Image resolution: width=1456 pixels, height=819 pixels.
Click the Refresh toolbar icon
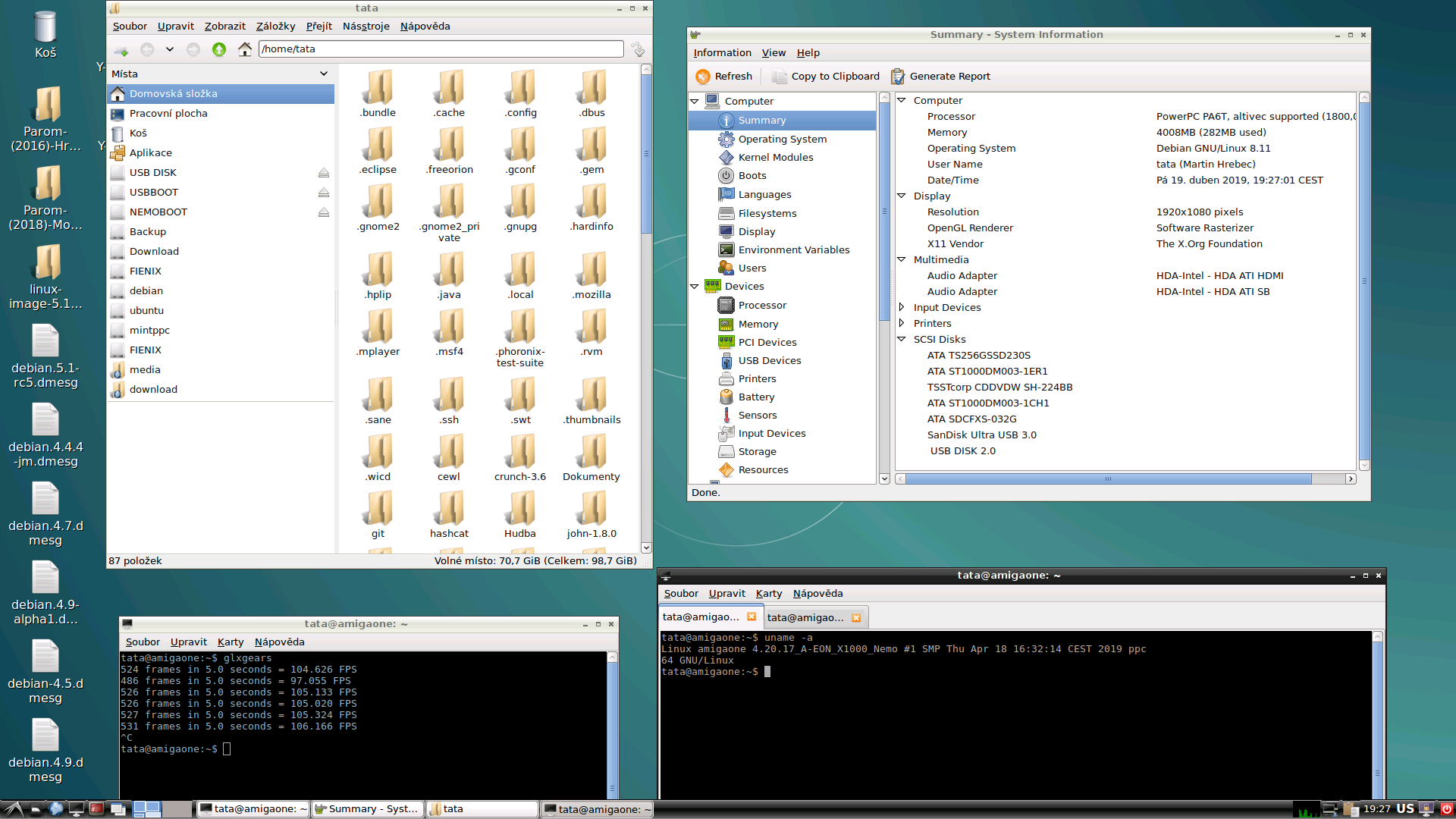[703, 77]
